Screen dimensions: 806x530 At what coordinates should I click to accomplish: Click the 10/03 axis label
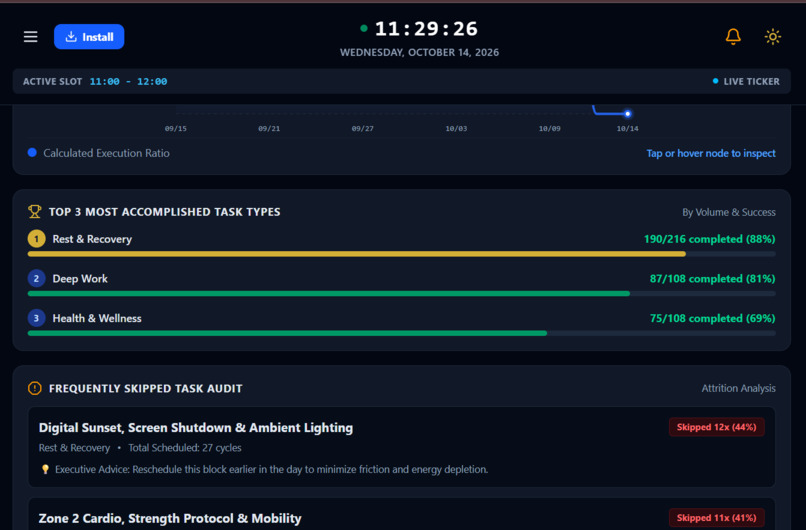[456, 129]
